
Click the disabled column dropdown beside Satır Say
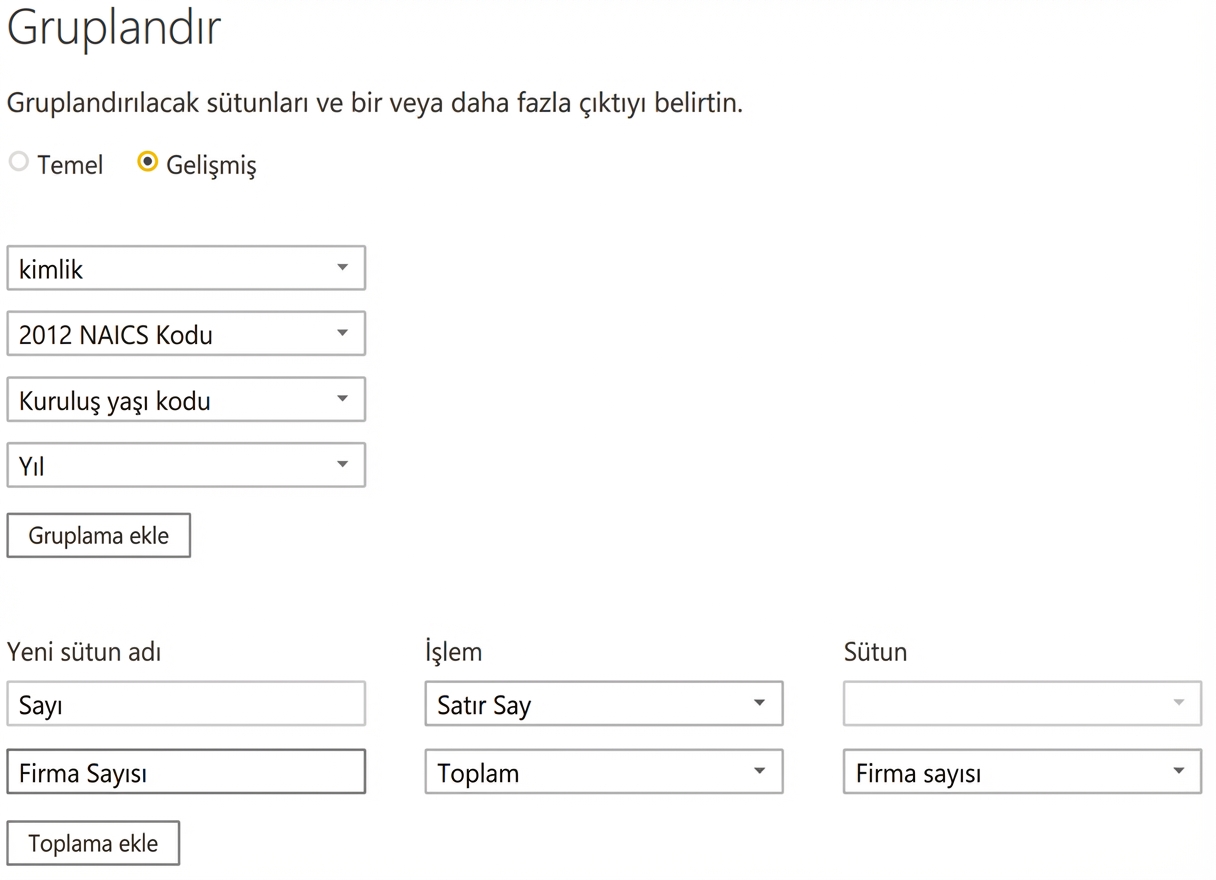click(x=1022, y=704)
